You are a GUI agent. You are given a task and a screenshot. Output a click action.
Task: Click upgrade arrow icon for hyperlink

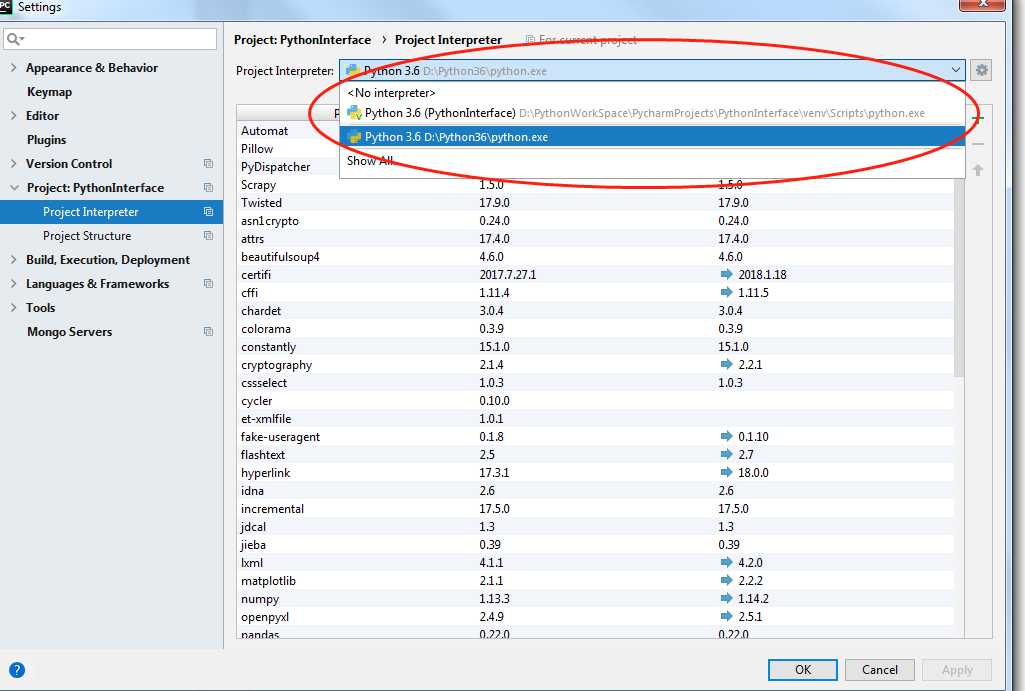726,472
